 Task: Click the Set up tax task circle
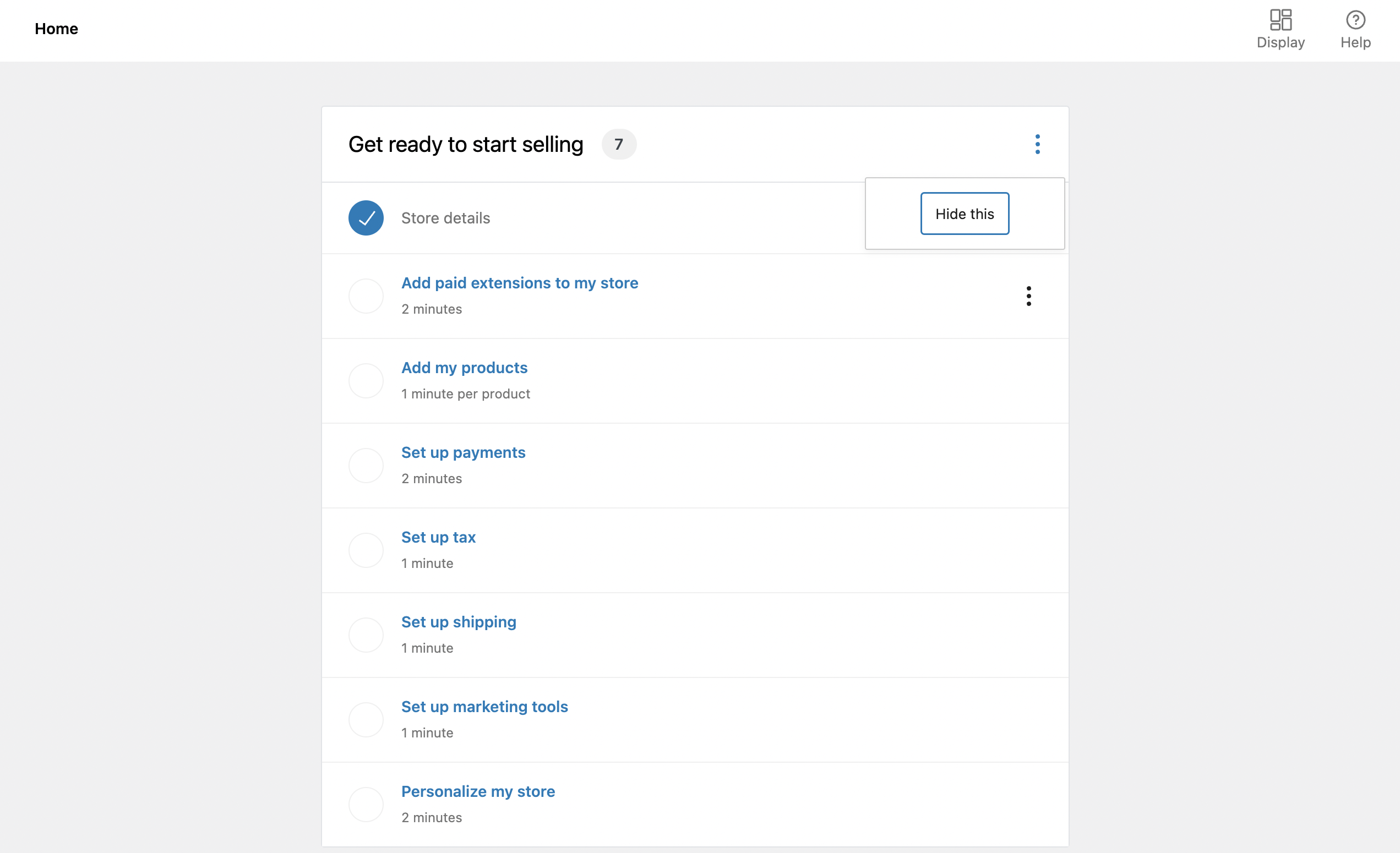pos(366,550)
